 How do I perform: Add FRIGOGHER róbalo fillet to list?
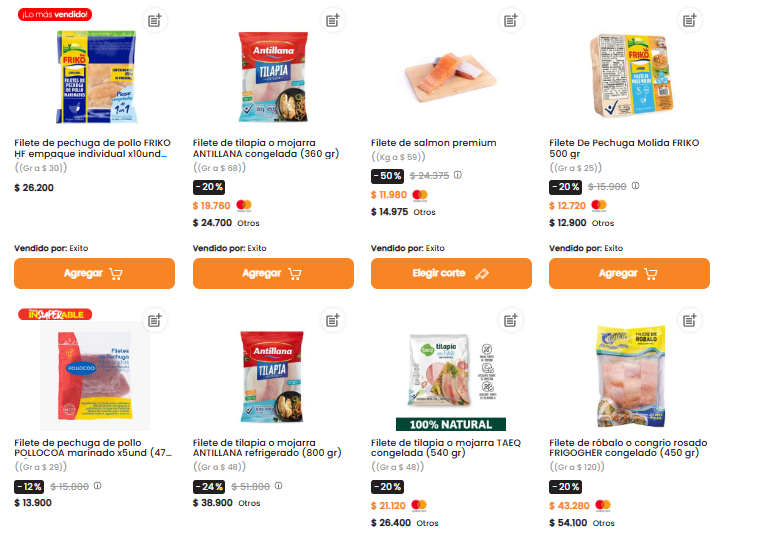click(689, 320)
